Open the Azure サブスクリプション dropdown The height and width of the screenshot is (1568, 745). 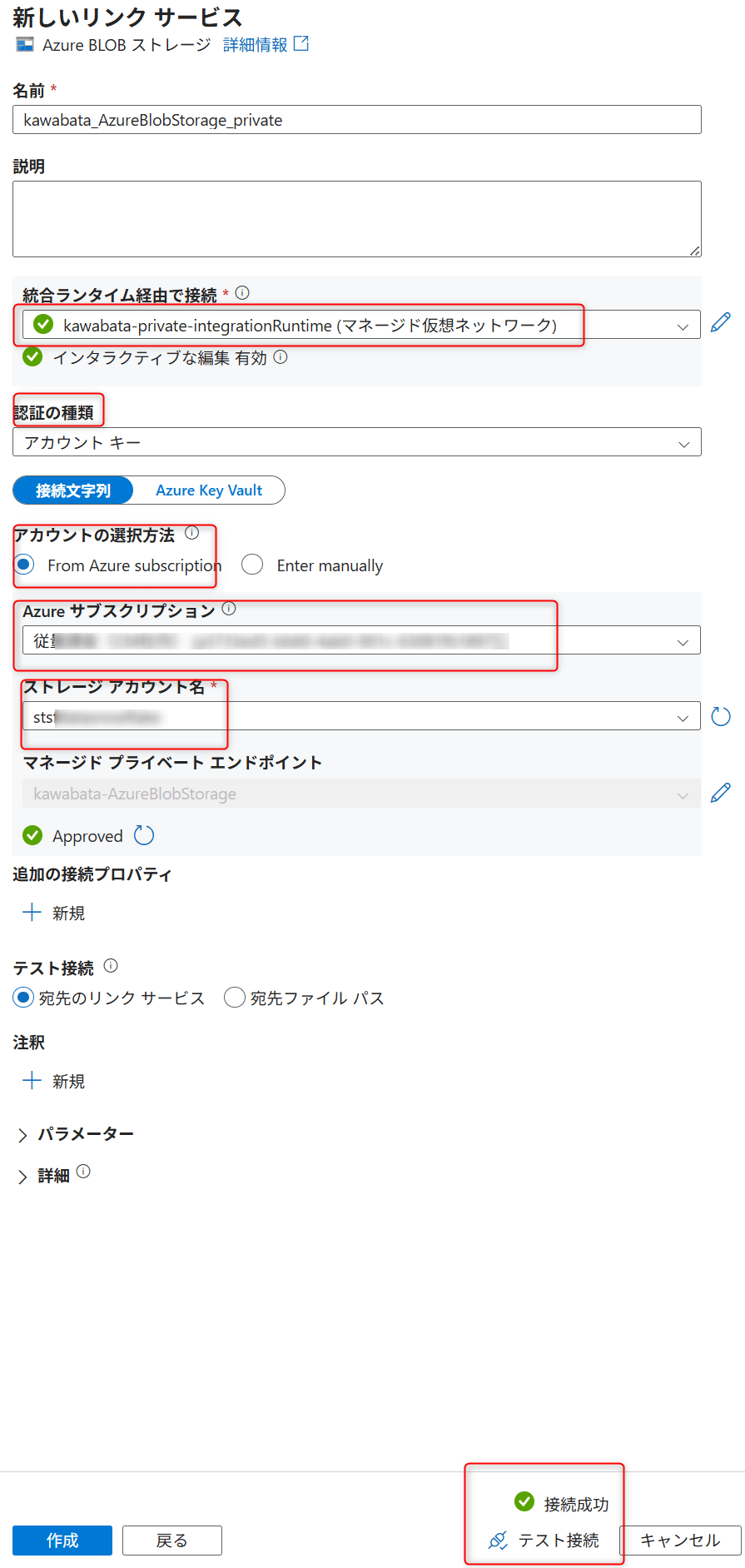[x=361, y=640]
